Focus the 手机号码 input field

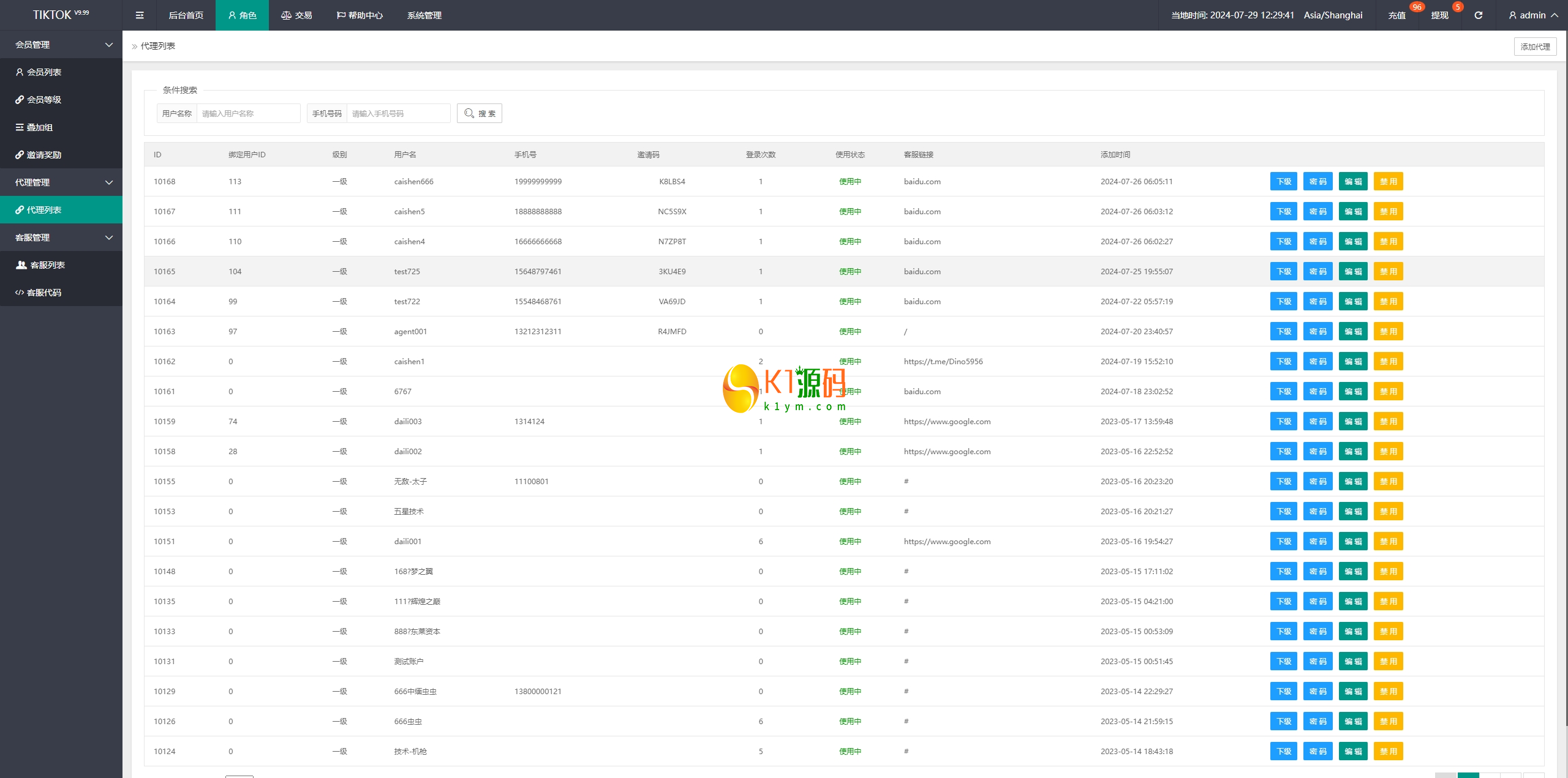pos(398,113)
